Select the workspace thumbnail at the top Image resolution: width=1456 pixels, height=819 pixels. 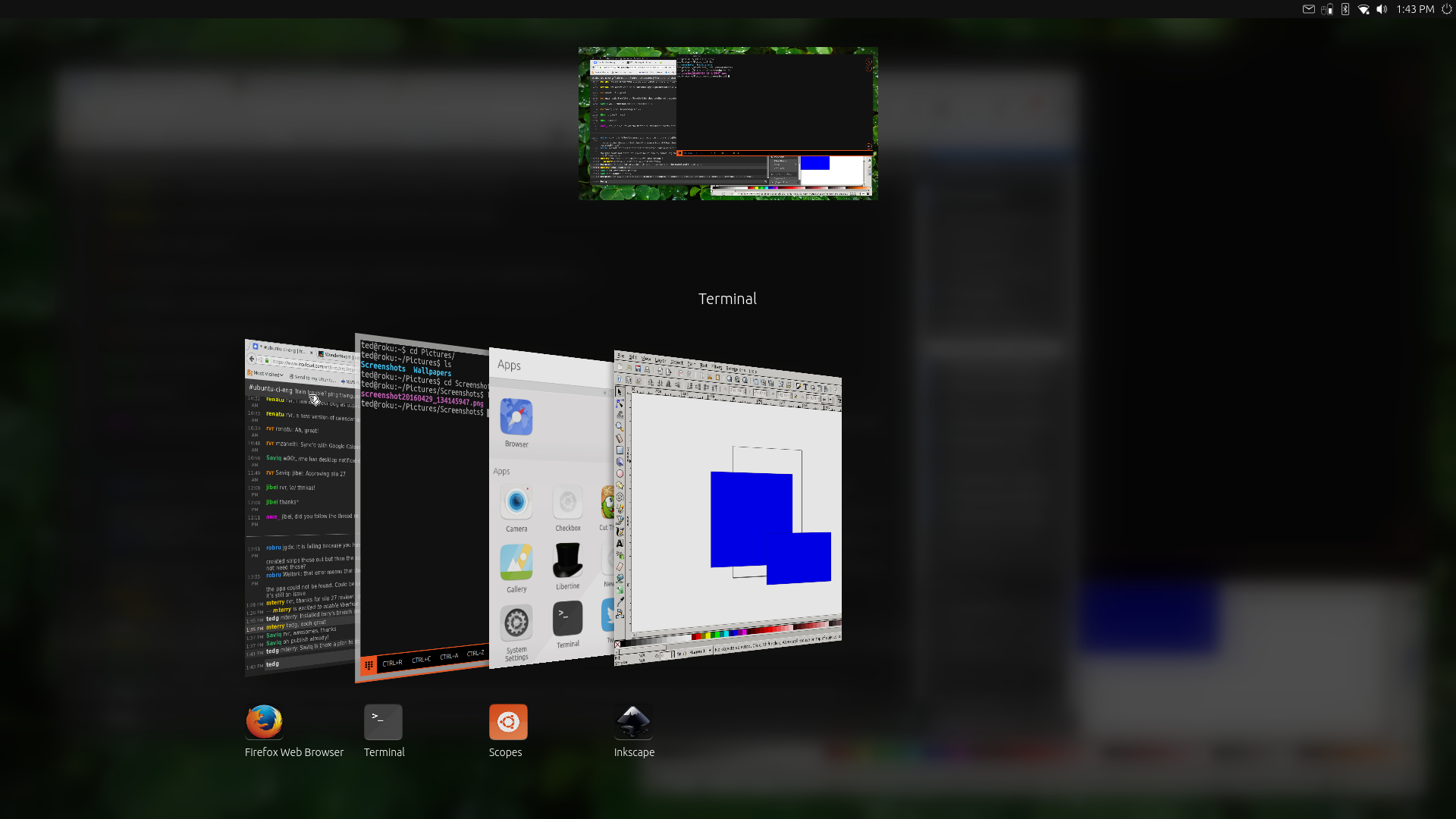[x=728, y=124]
